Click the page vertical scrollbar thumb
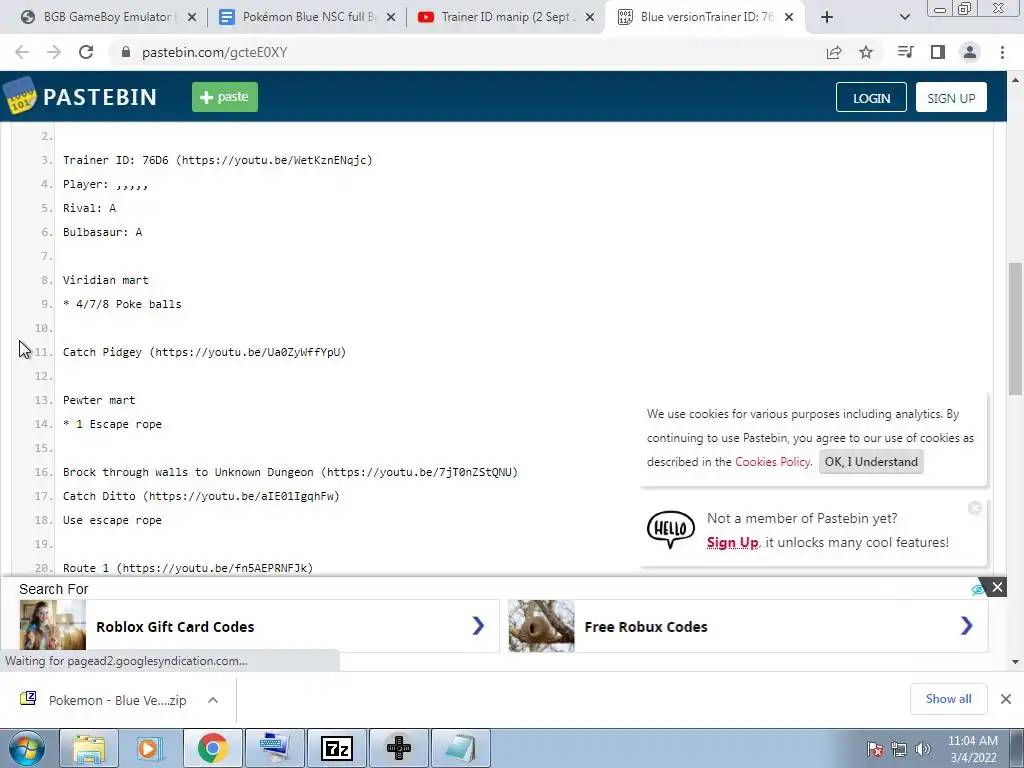 point(1015,328)
